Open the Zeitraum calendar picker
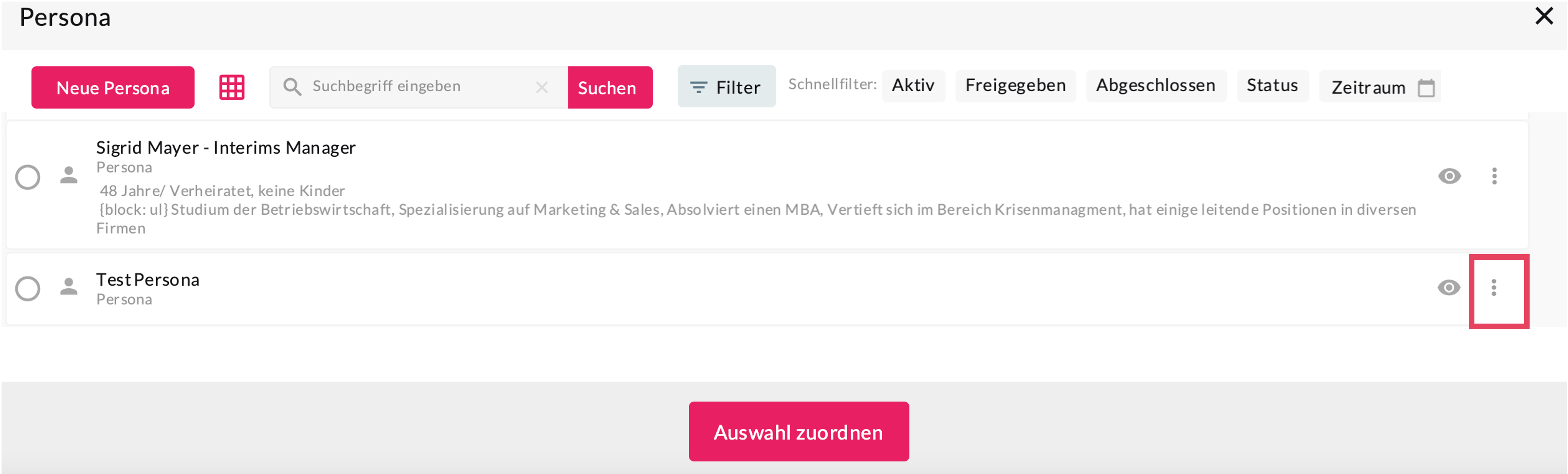The image size is (1568, 474). click(x=1426, y=88)
